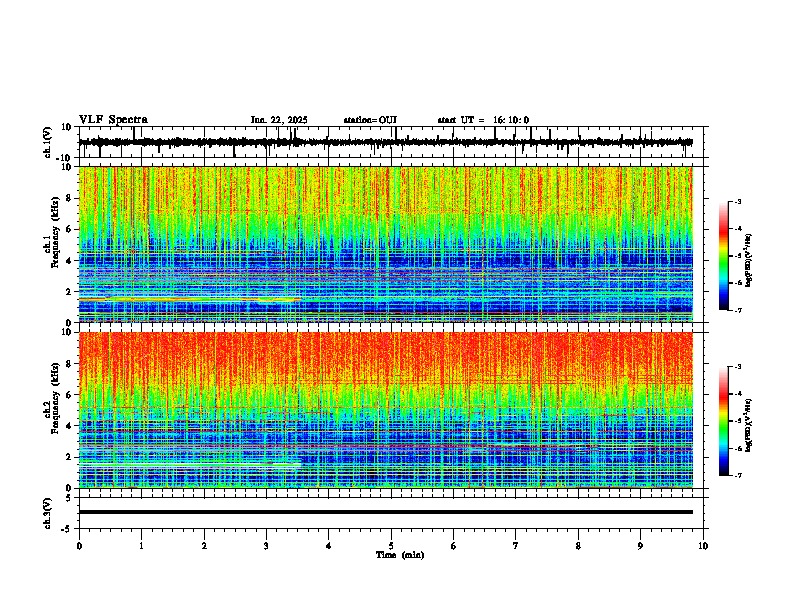Click the "Time (min)" axis label
This screenshot has width=792, height=612.
400,555
